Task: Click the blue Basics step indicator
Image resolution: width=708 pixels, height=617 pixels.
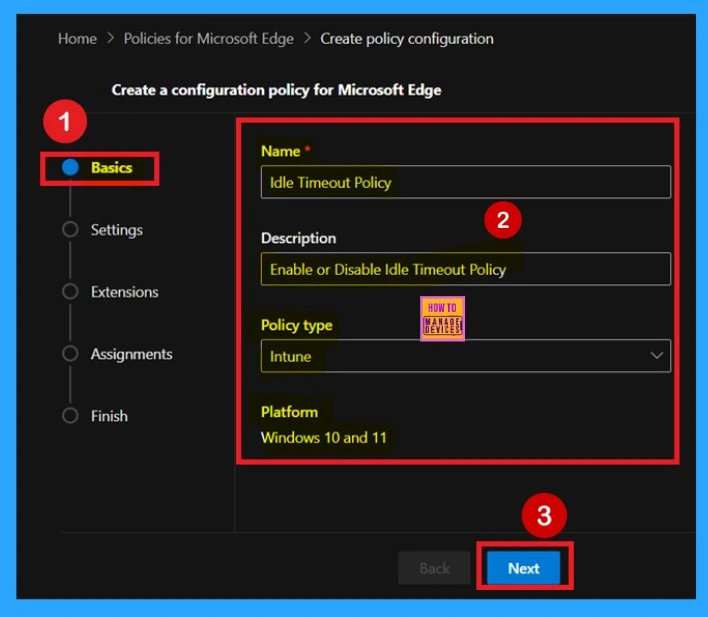Action: pyautogui.click(x=70, y=167)
